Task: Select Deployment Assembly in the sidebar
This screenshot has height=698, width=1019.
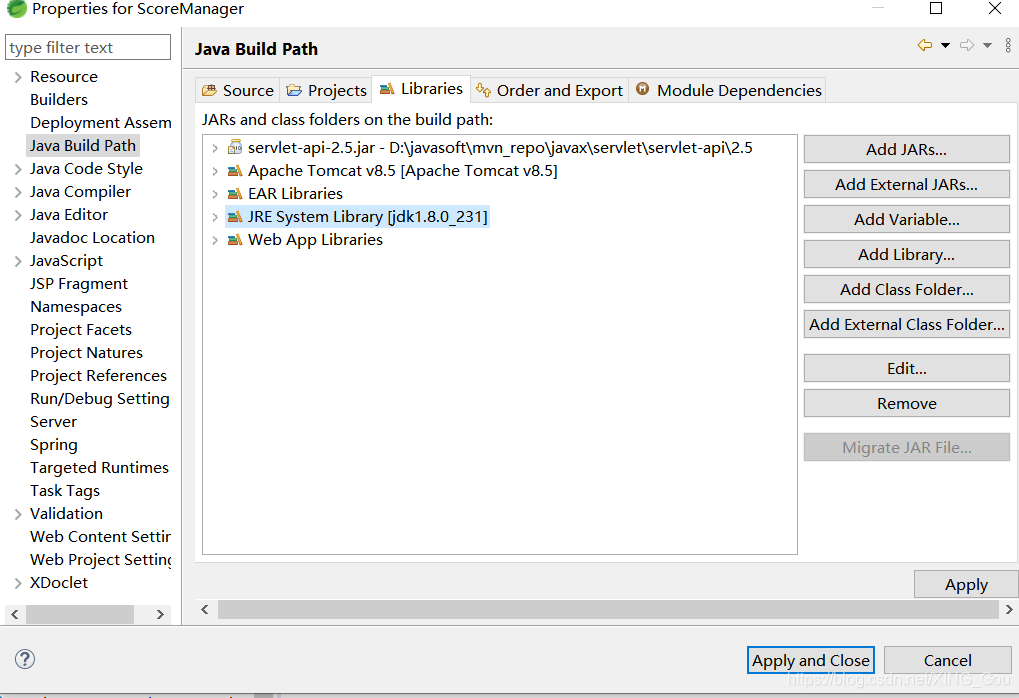Action: (x=101, y=123)
